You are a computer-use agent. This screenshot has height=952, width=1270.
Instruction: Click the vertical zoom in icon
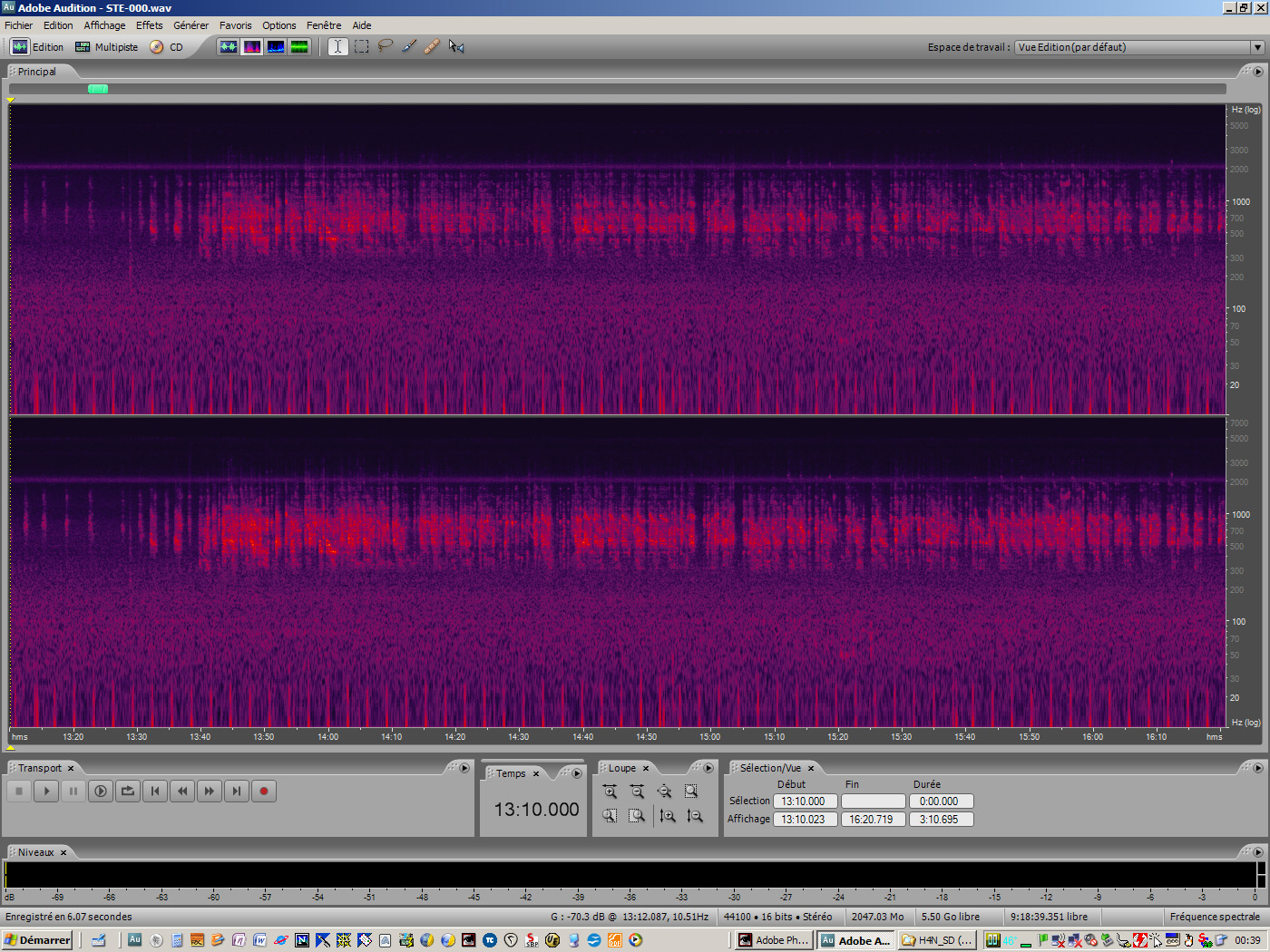pos(668,816)
